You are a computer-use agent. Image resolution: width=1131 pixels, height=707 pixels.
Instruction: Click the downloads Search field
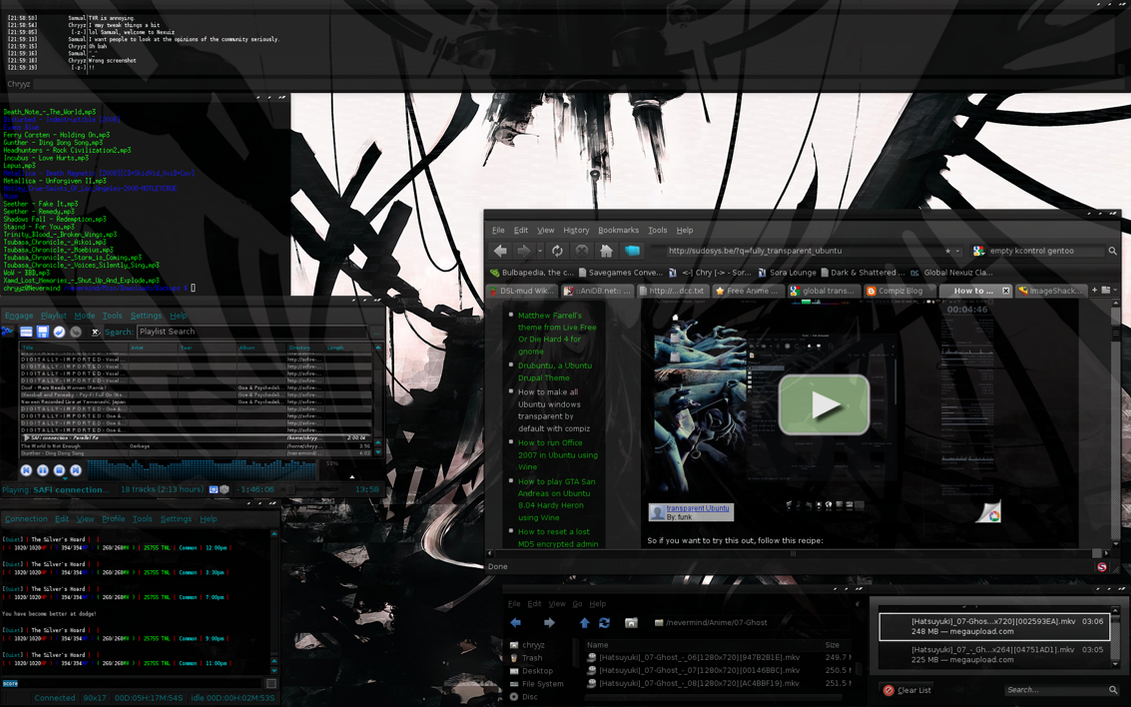(1060, 690)
